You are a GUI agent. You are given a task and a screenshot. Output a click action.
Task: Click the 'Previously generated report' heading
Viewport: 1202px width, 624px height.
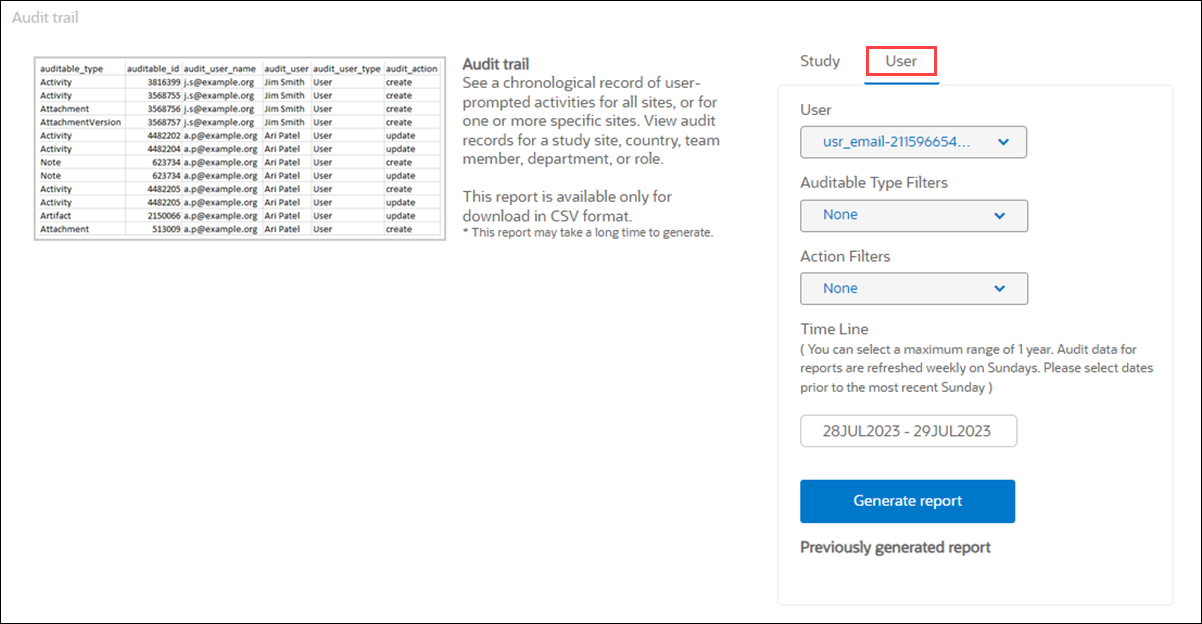pos(895,547)
